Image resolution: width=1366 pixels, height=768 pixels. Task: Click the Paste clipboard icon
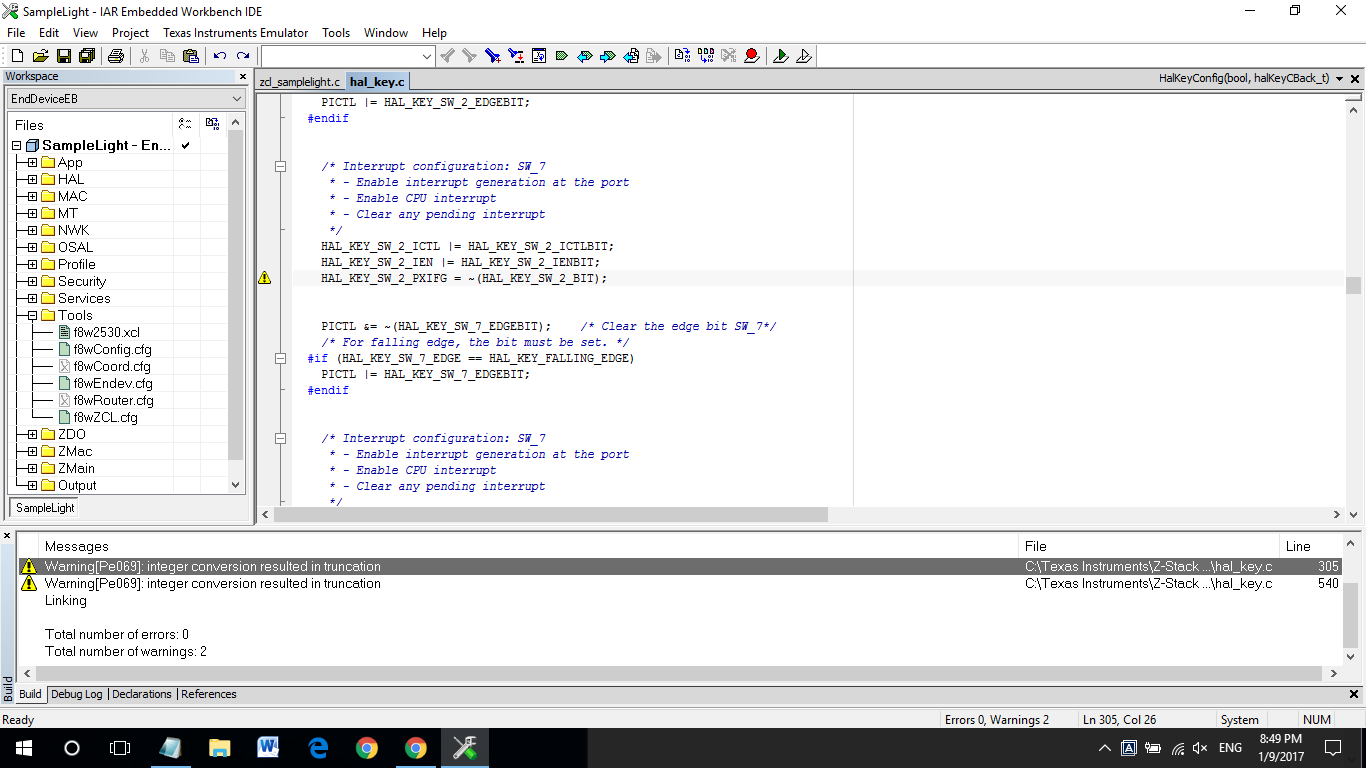point(190,56)
